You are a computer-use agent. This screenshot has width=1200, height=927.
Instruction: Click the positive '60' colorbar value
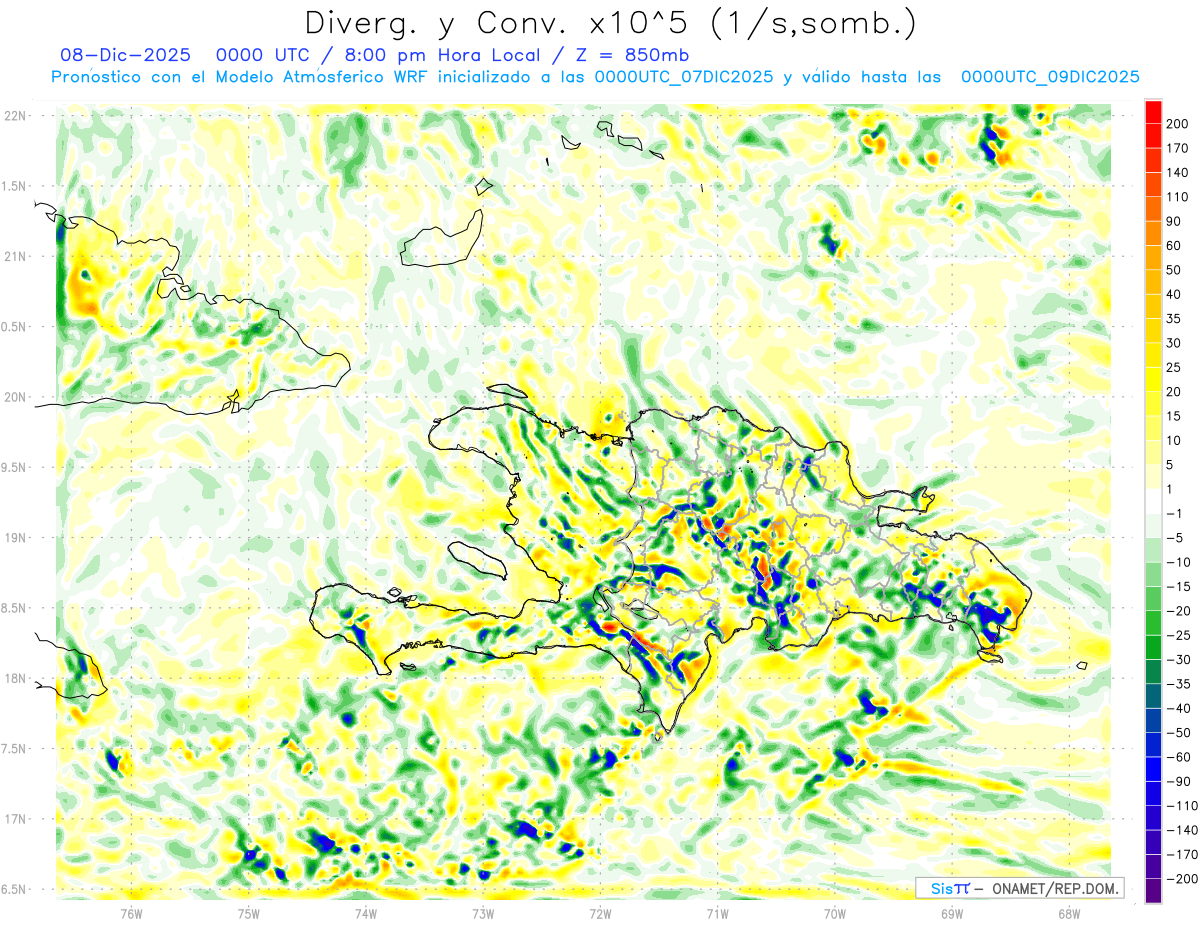click(1174, 246)
